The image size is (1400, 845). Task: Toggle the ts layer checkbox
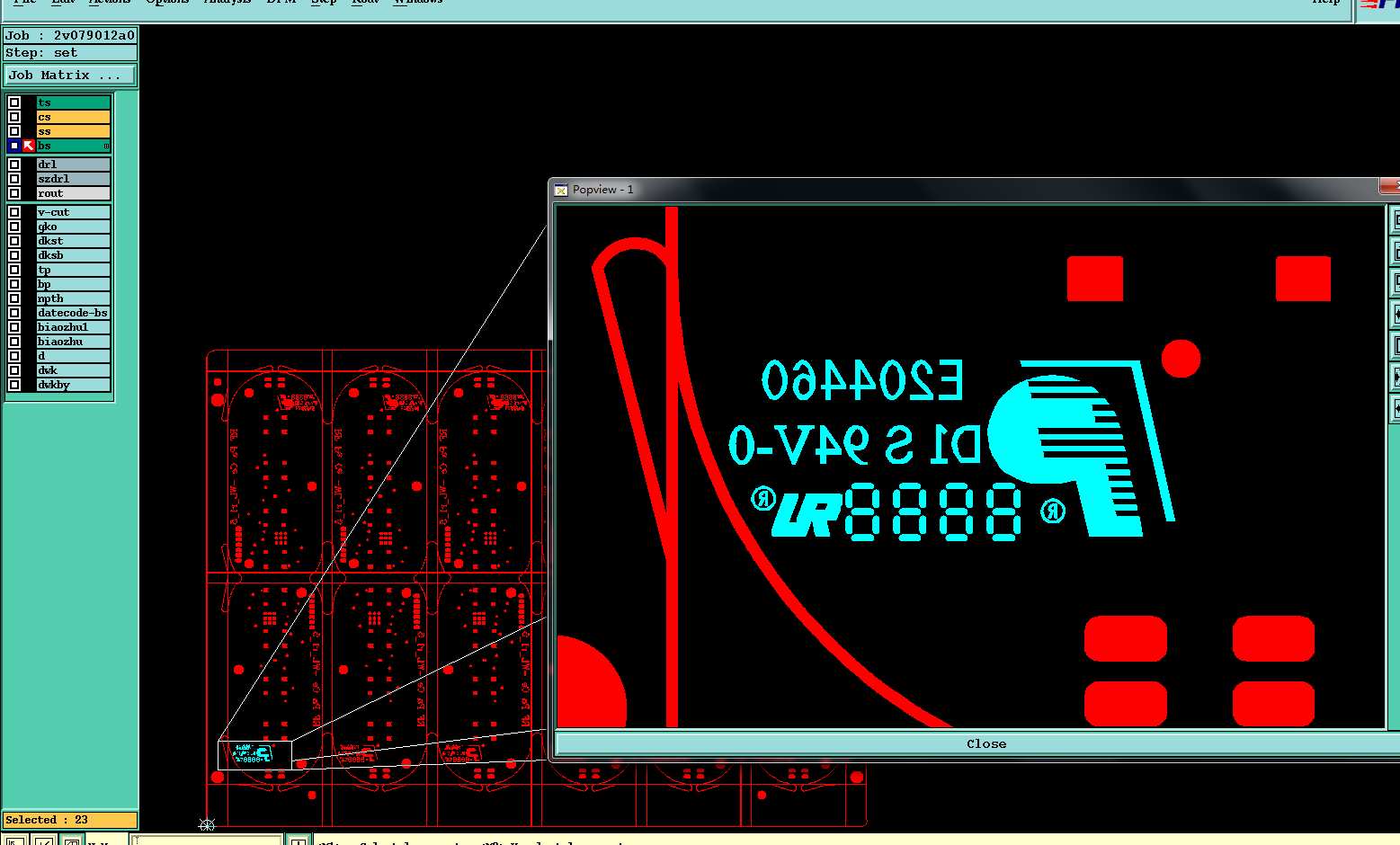(14, 102)
